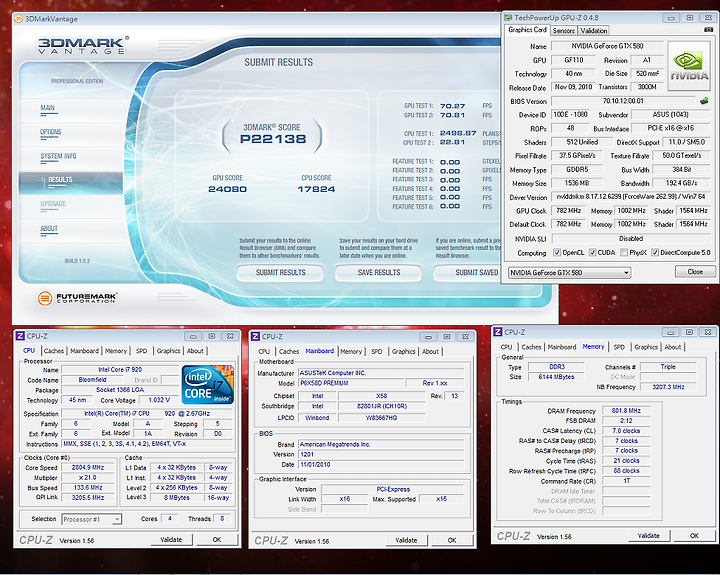Click the Futuremark Corporation logo

tap(78, 298)
